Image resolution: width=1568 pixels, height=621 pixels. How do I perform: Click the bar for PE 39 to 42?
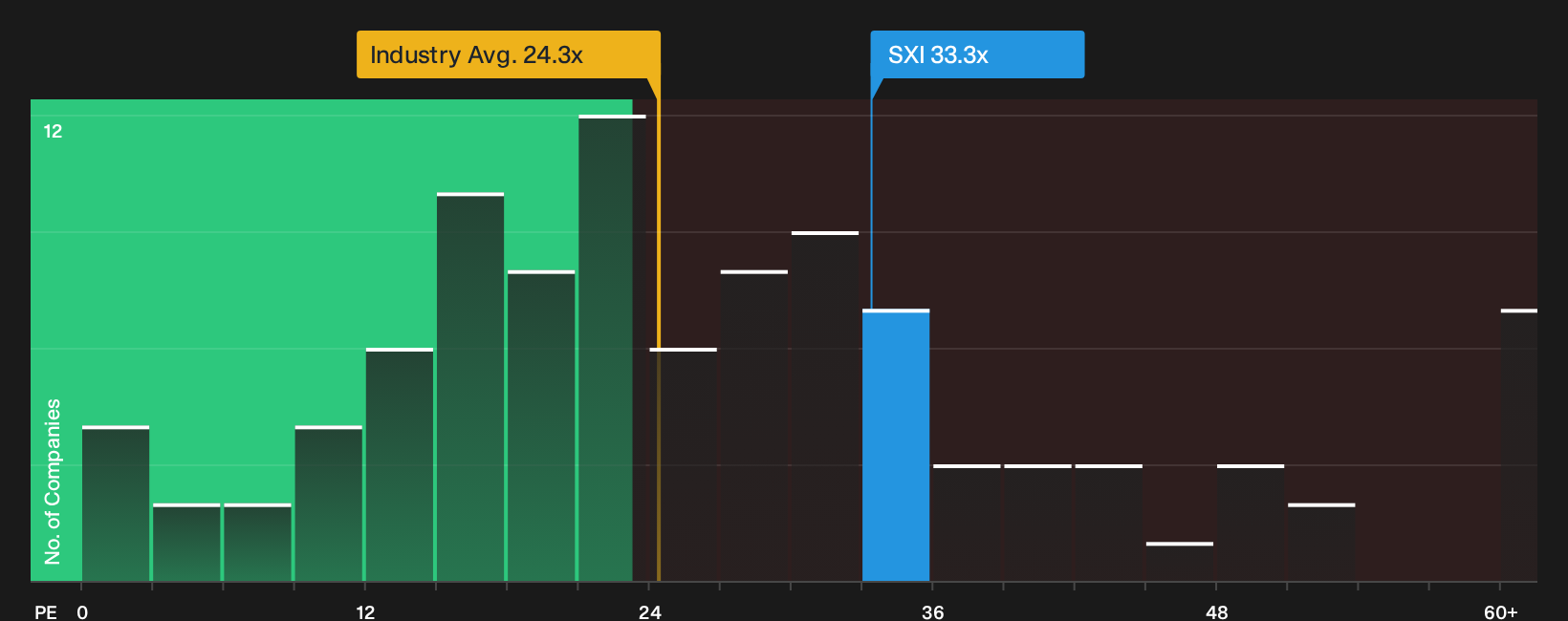click(x=1037, y=523)
